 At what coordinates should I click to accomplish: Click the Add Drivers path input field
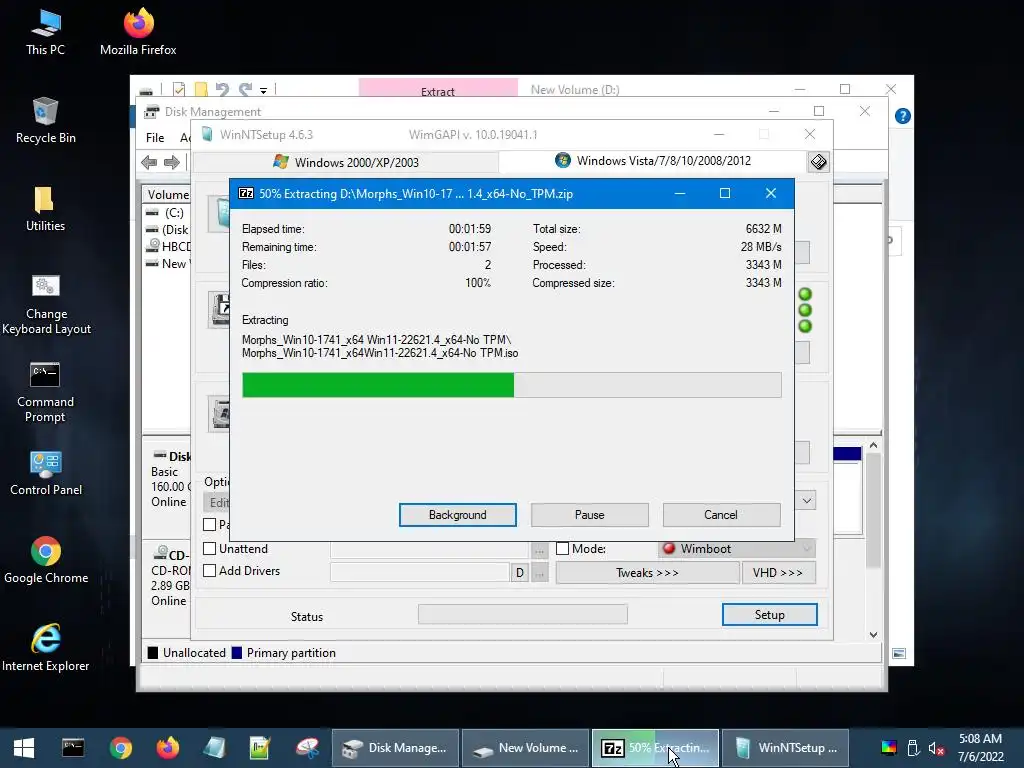click(419, 573)
